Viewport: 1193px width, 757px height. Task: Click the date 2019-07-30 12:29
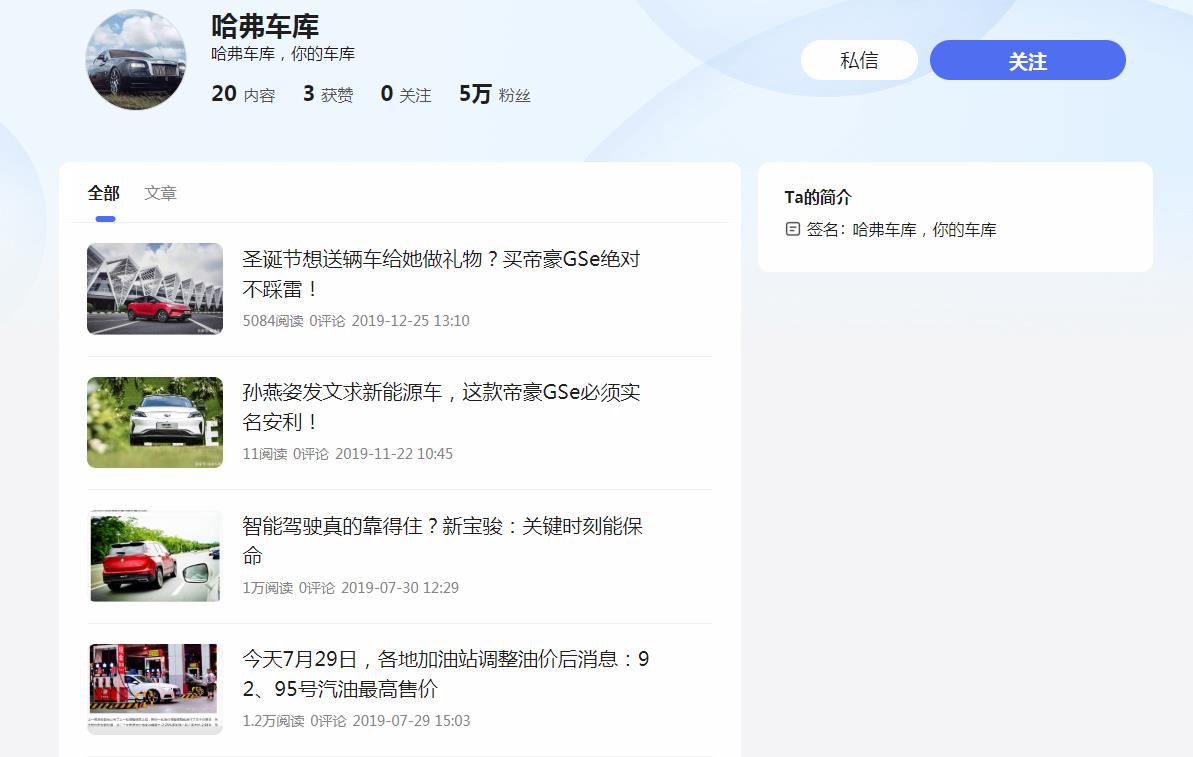click(400, 588)
